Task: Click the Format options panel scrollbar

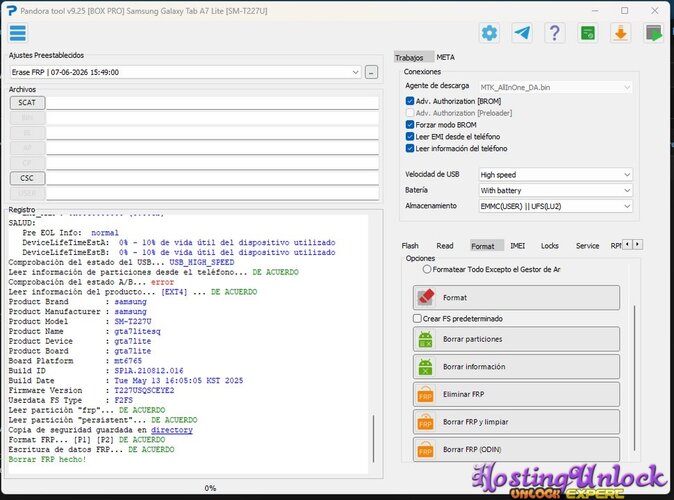Action: (x=634, y=378)
